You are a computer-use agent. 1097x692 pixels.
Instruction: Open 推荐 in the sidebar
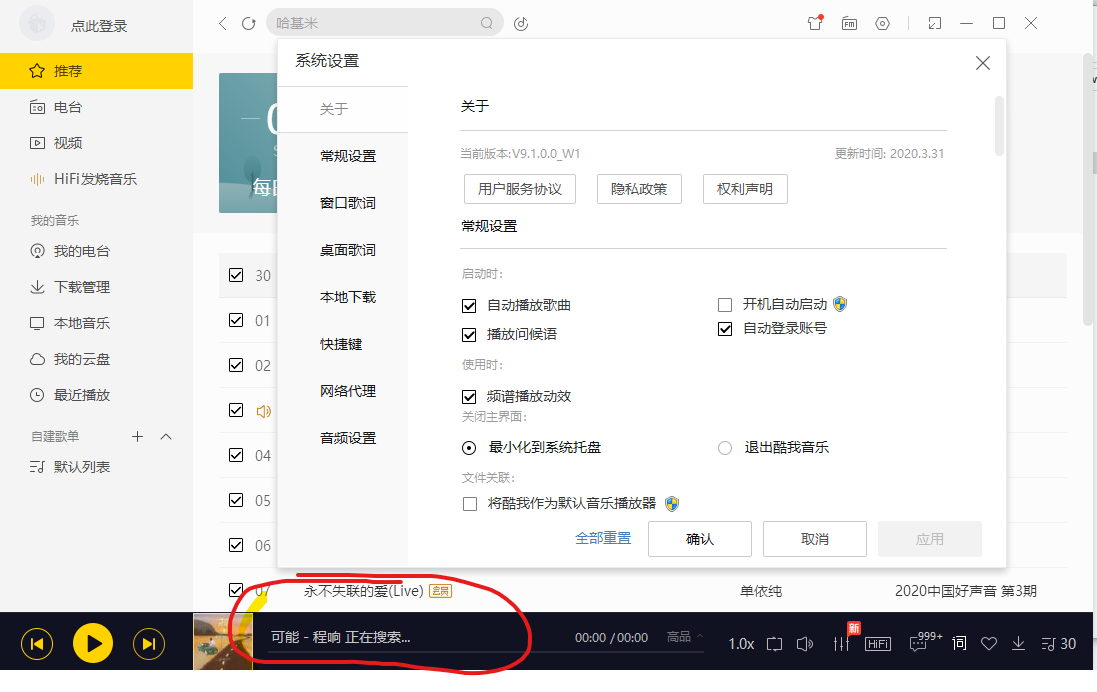(97, 71)
